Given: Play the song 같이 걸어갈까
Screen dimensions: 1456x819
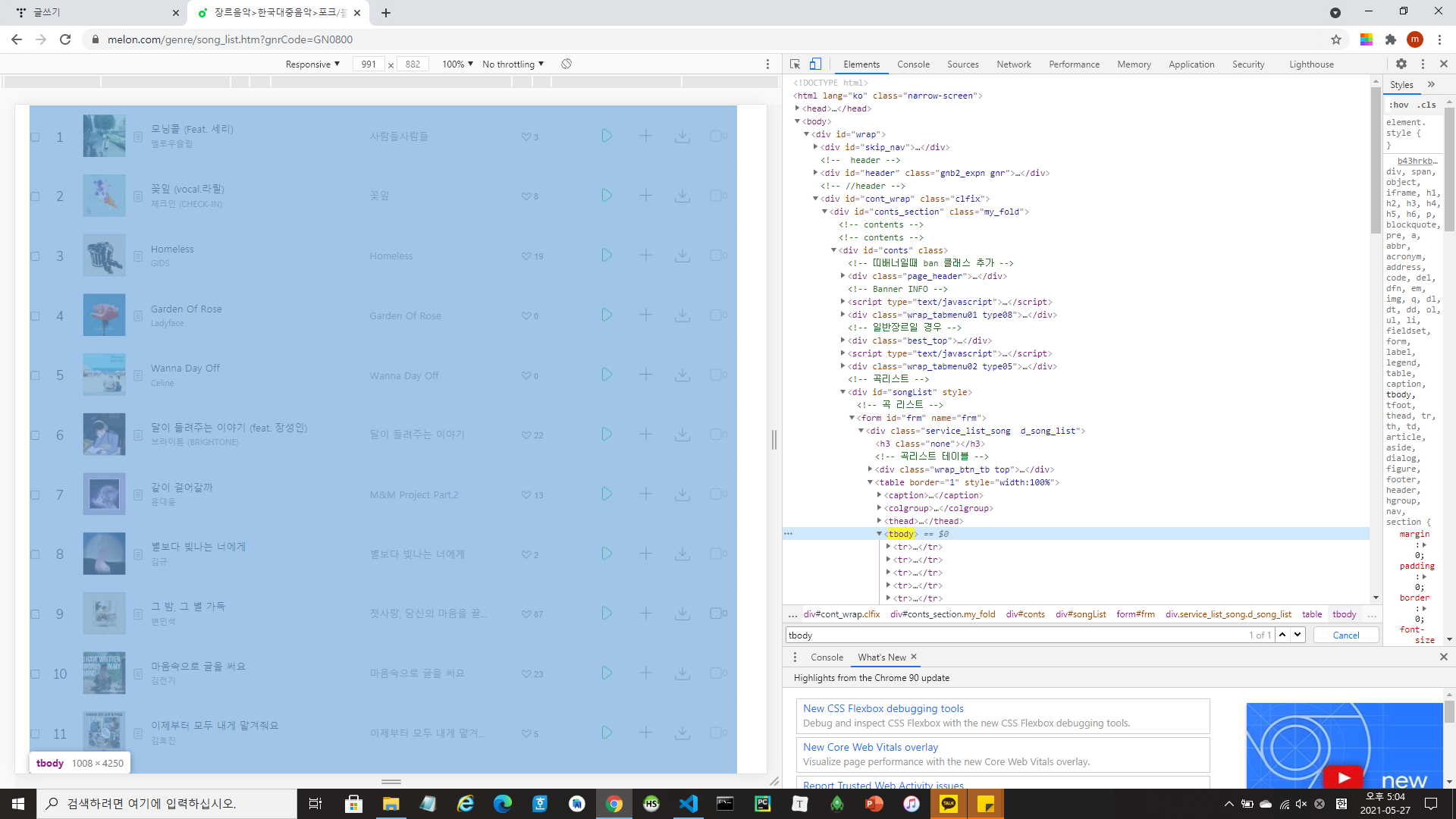Looking at the screenshot, I should point(607,494).
